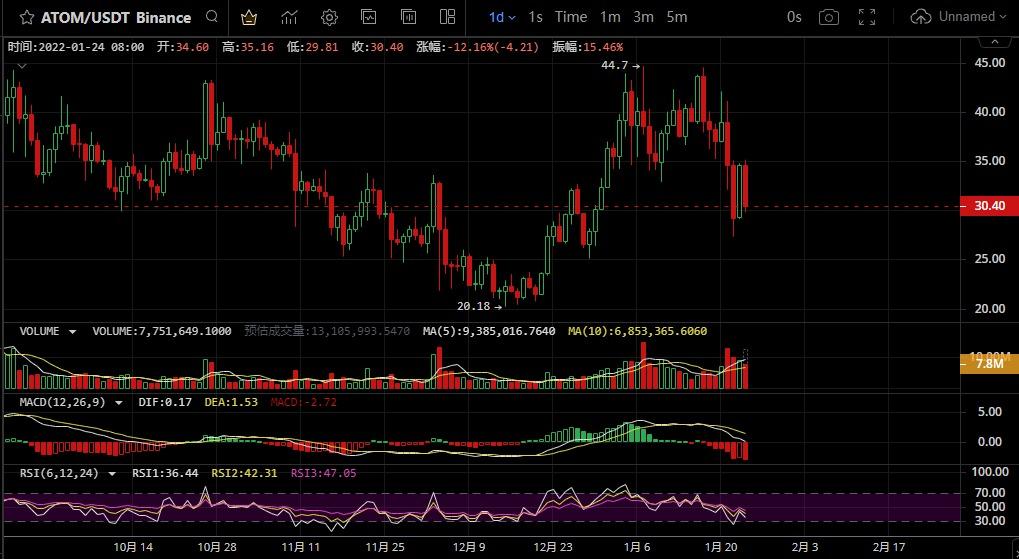Image resolution: width=1019 pixels, height=559 pixels.
Task: Open chart settings gear icon
Action: click(x=329, y=17)
